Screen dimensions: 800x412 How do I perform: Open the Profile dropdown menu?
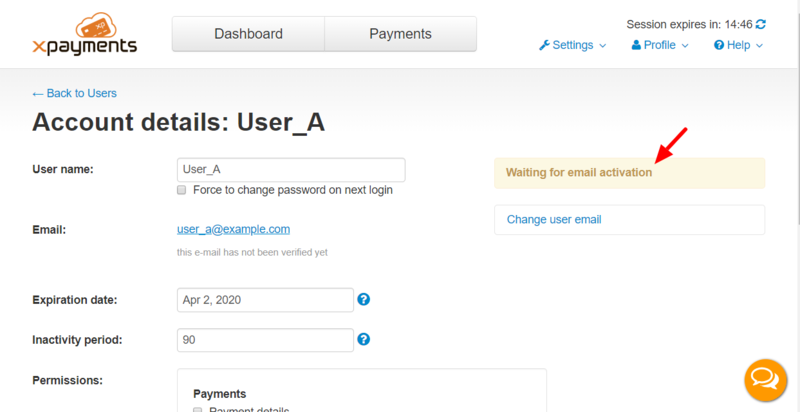pos(660,45)
